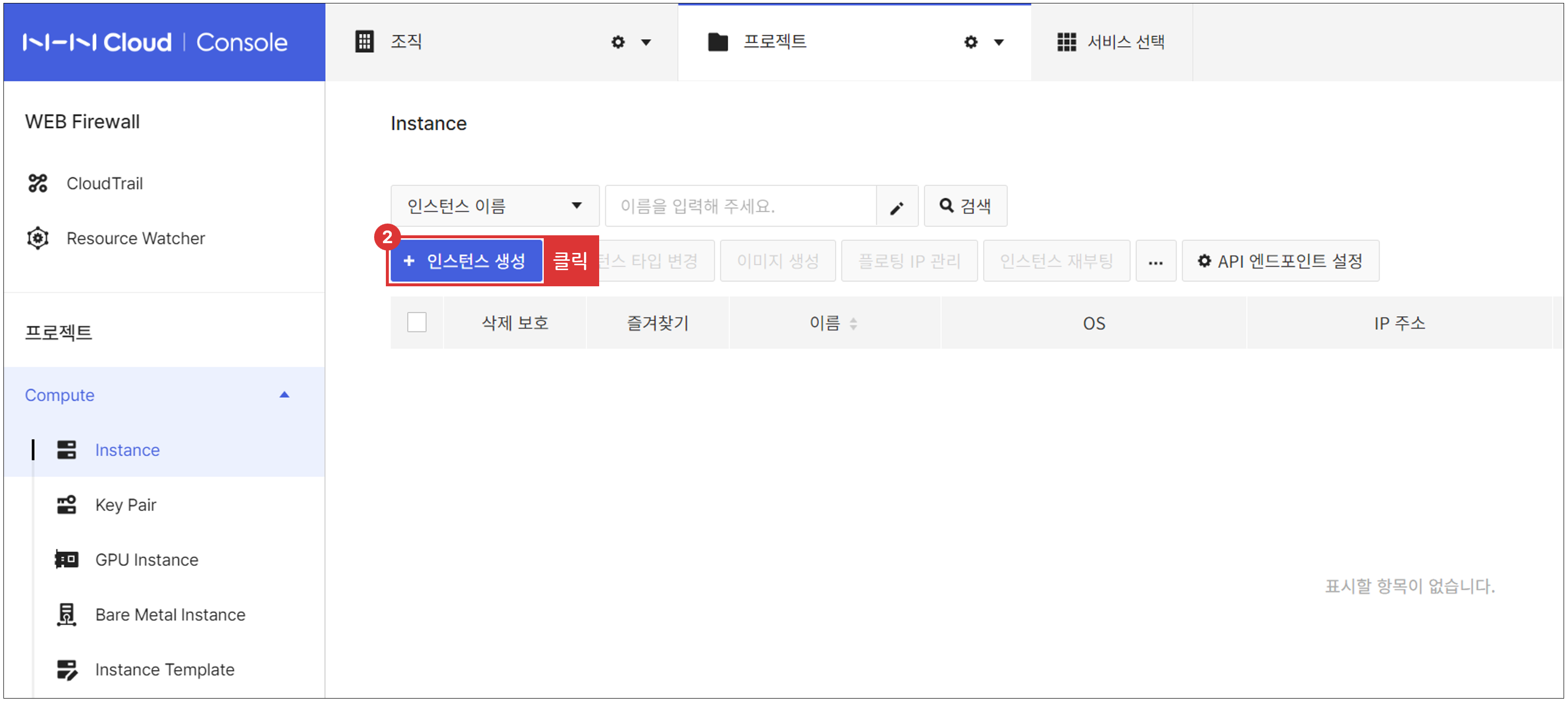Collapse the Compute section chevron
The width and height of the screenshot is (1568, 702).
[x=284, y=395]
